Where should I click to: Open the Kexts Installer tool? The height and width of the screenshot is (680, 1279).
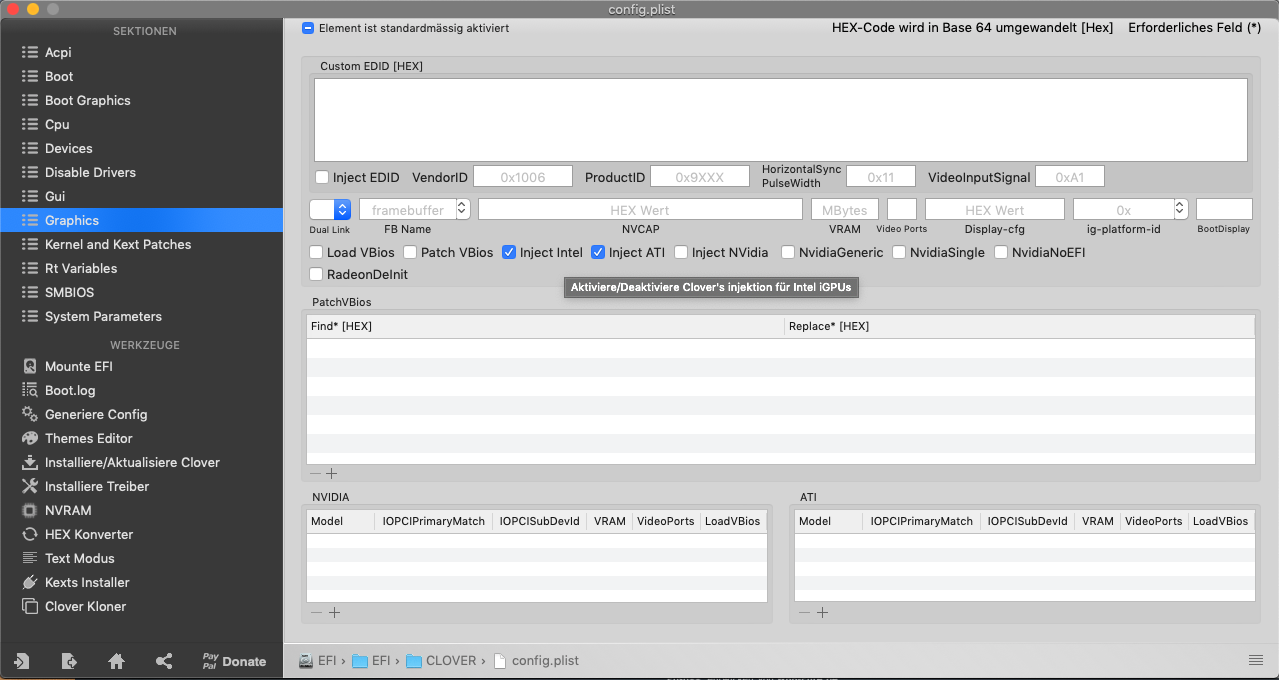click(x=87, y=582)
